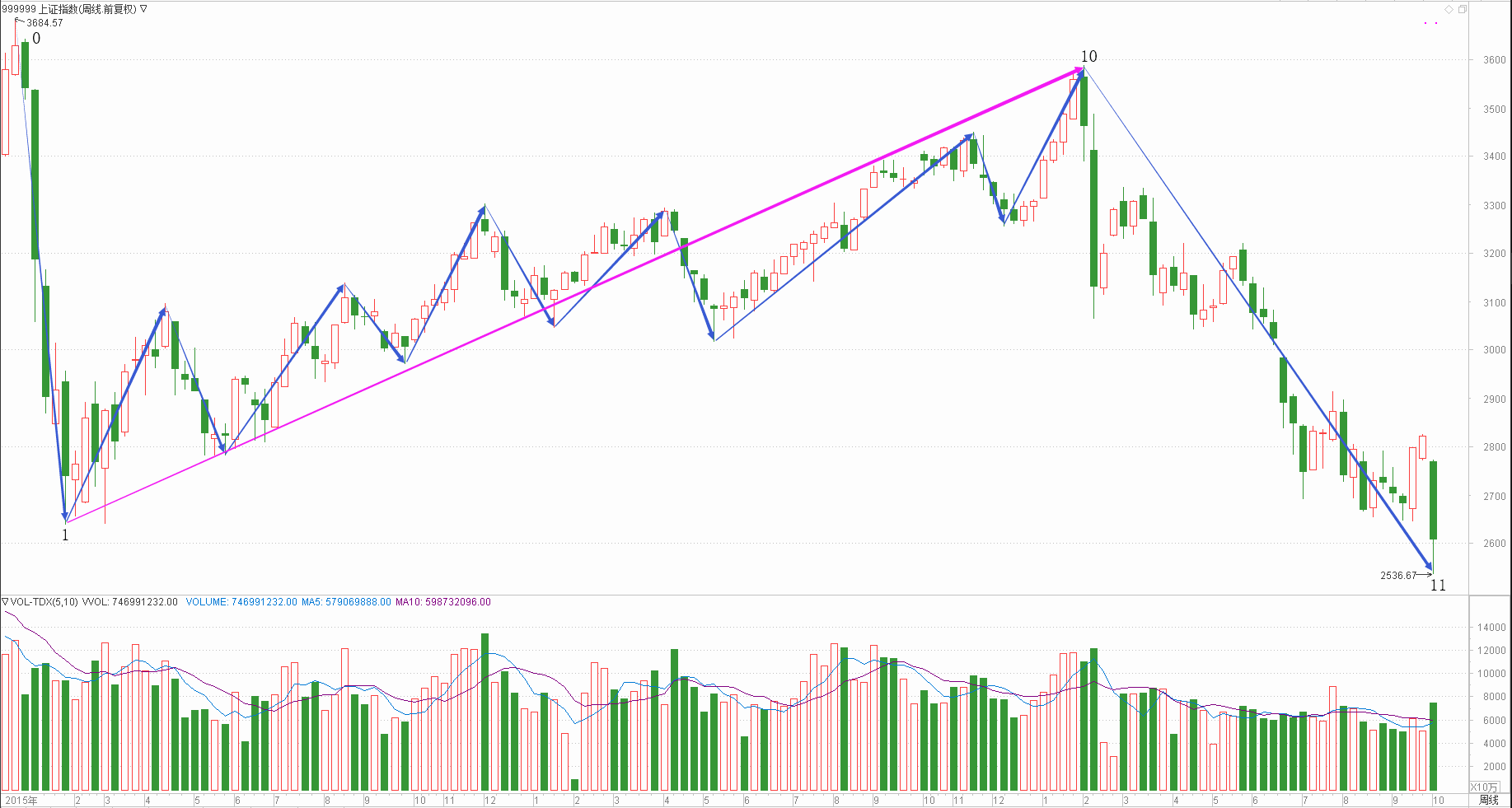1512x808 pixels.
Task: Click the 2536.67 low price marker
Action: click(x=1398, y=576)
